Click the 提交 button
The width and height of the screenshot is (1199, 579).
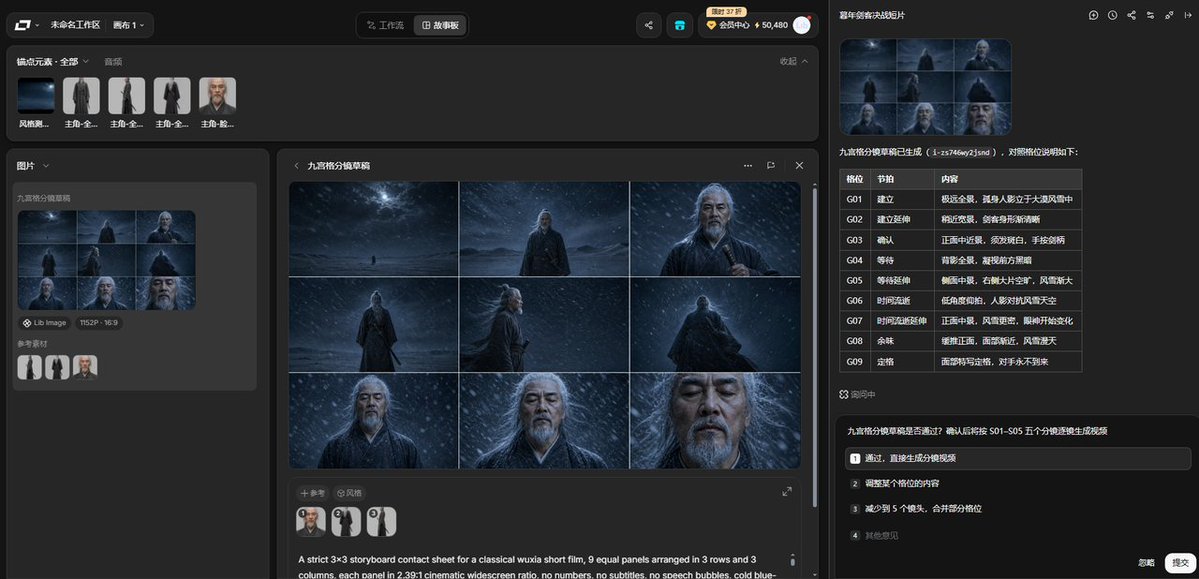(1180, 563)
